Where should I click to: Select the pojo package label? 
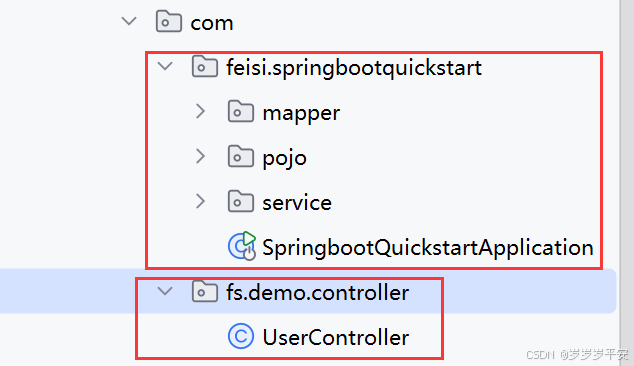coord(285,159)
